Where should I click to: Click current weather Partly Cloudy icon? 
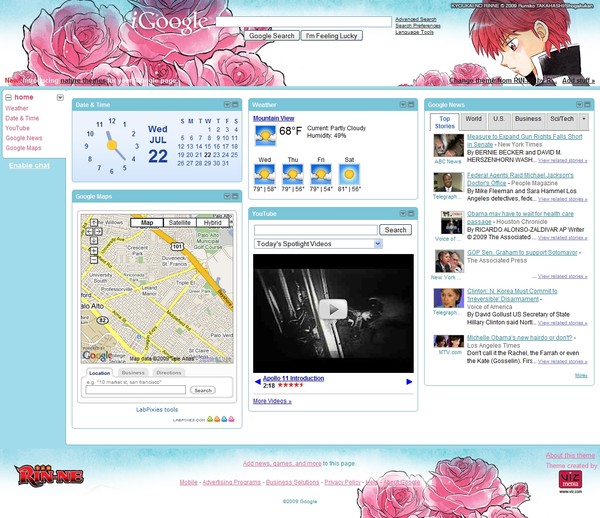265,135
